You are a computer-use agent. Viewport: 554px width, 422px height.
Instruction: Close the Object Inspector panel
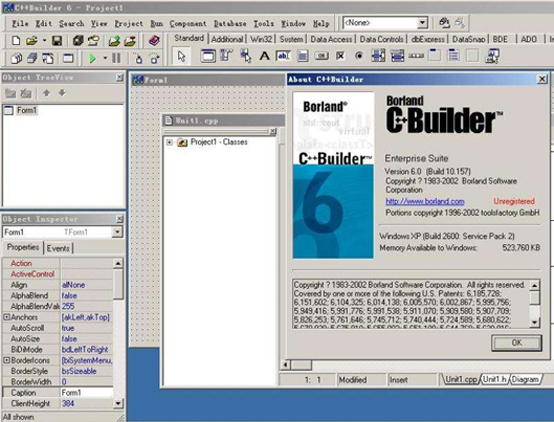119,219
